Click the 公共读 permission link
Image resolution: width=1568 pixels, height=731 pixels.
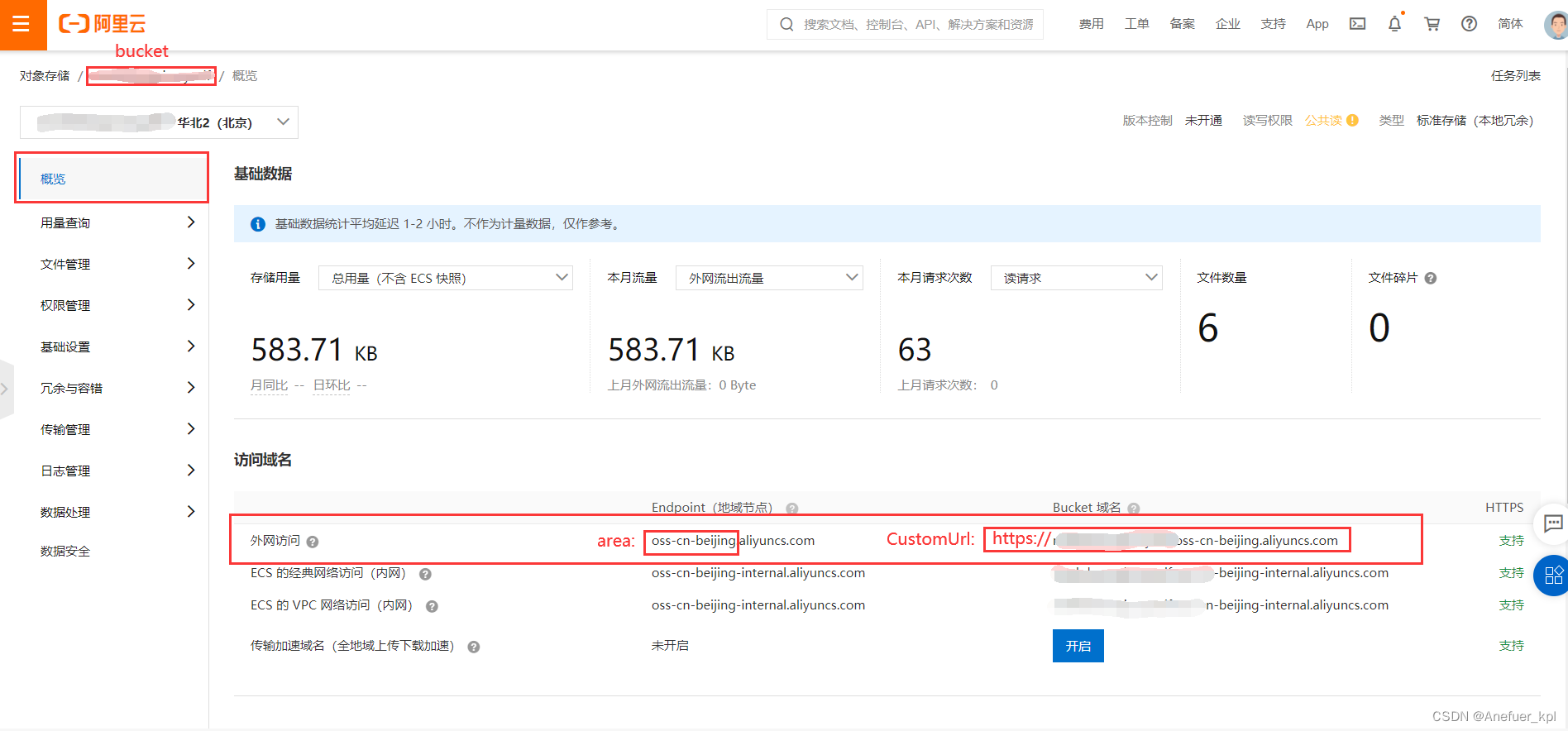(1323, 121)
